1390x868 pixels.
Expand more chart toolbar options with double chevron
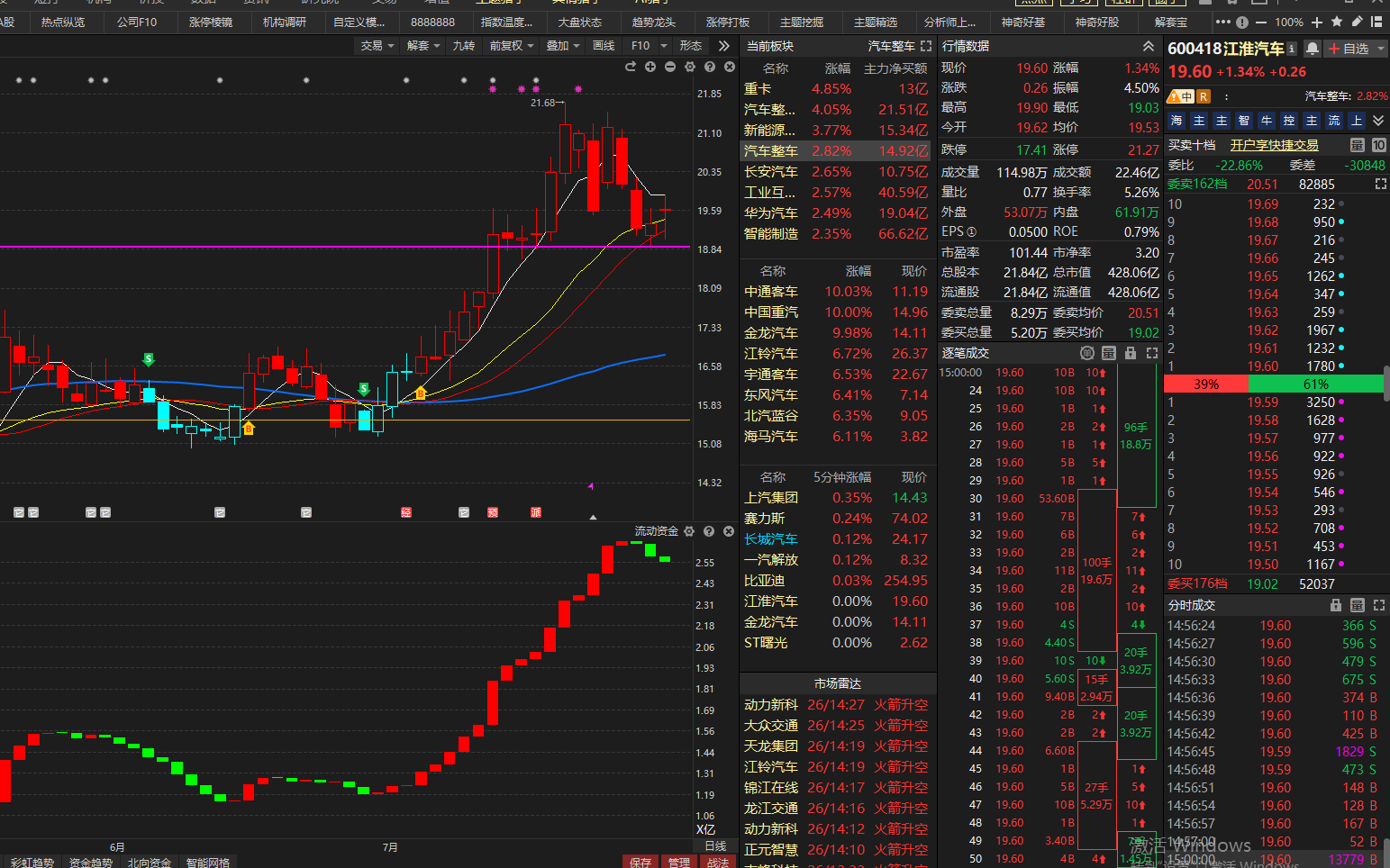click(x=724, y=45)
